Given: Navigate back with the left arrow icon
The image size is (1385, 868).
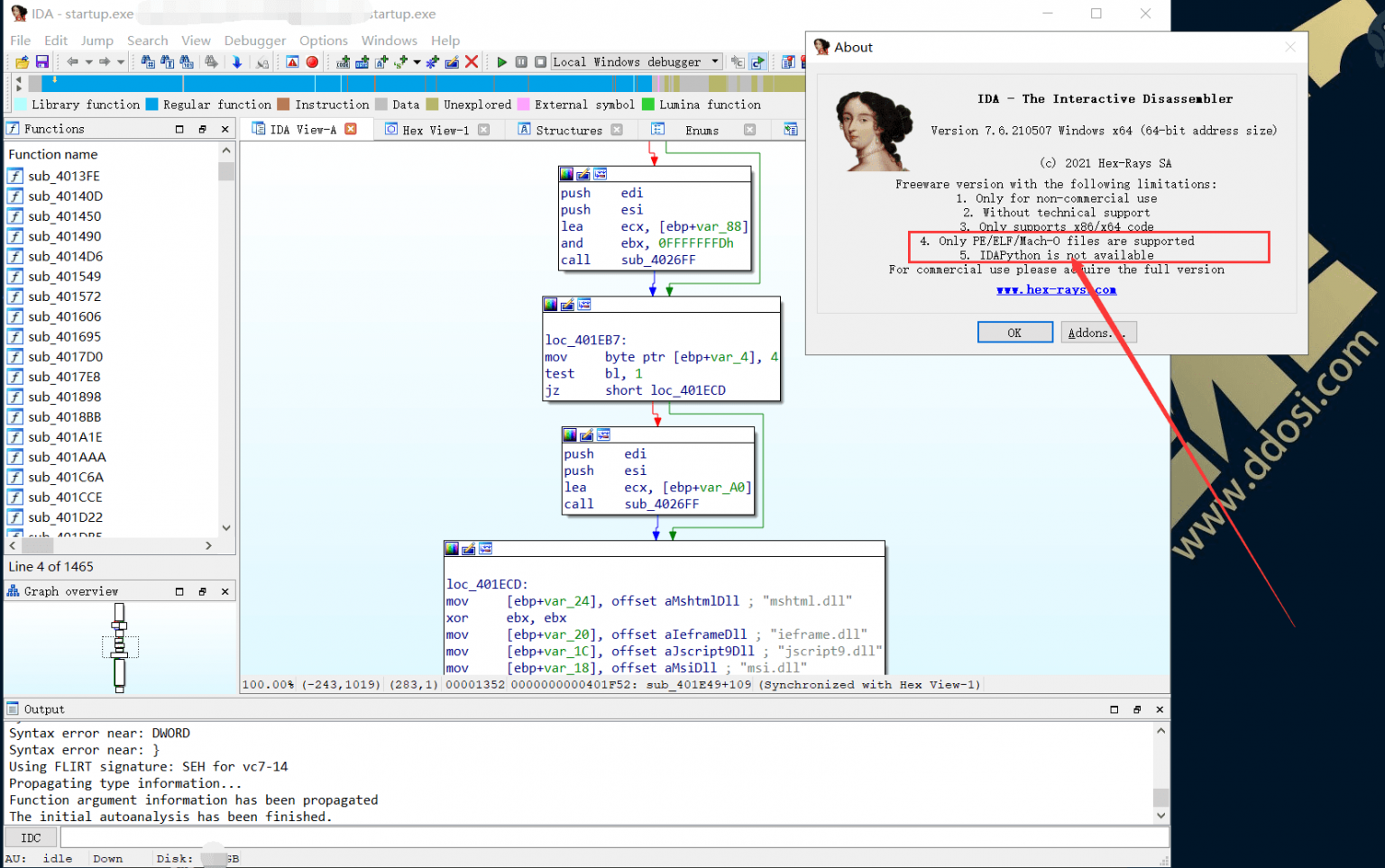Looking at the screenshot, I should 73,61.
